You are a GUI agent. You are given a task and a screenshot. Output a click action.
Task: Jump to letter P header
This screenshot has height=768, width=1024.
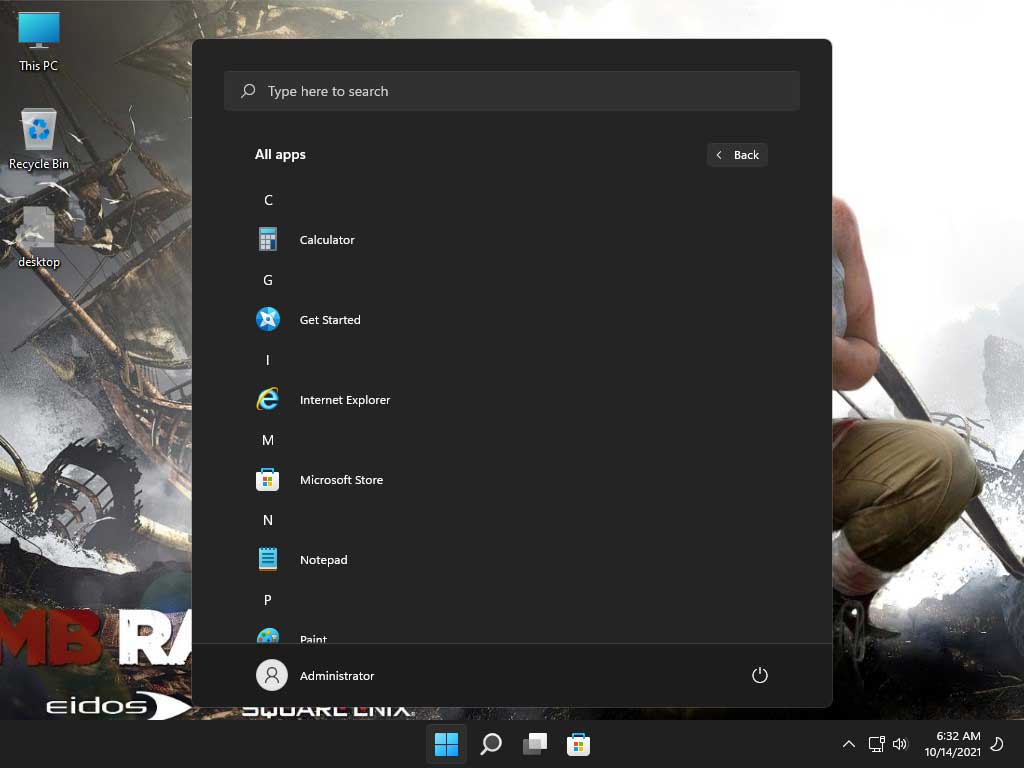point(268,600)
